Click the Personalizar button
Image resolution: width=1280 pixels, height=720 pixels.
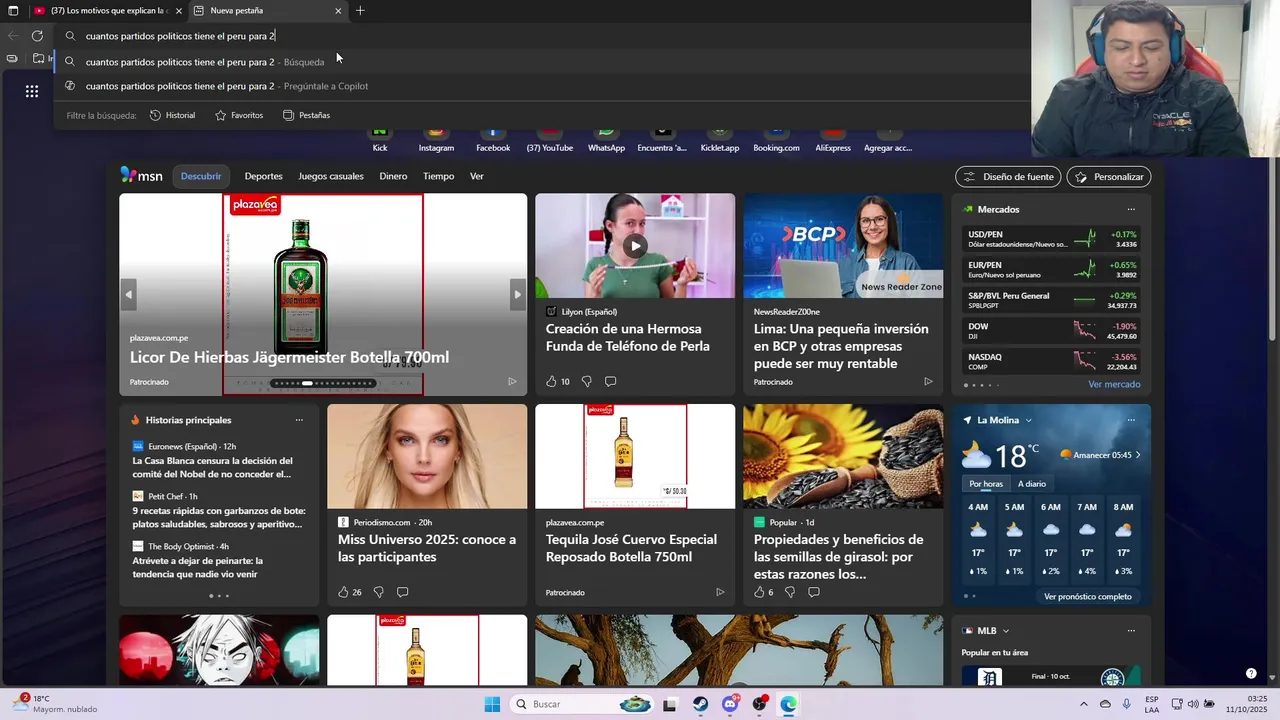click(1109, 177)
